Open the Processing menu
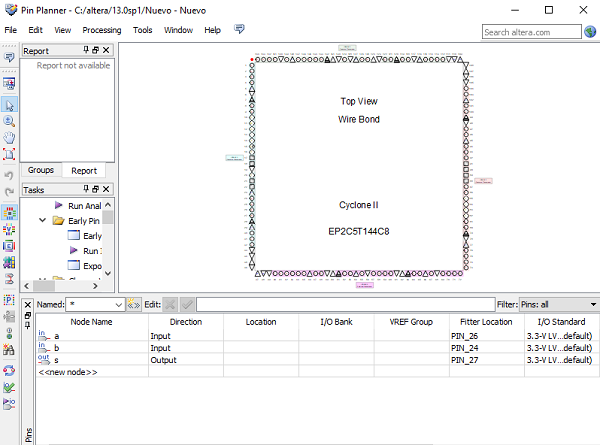 102,30
